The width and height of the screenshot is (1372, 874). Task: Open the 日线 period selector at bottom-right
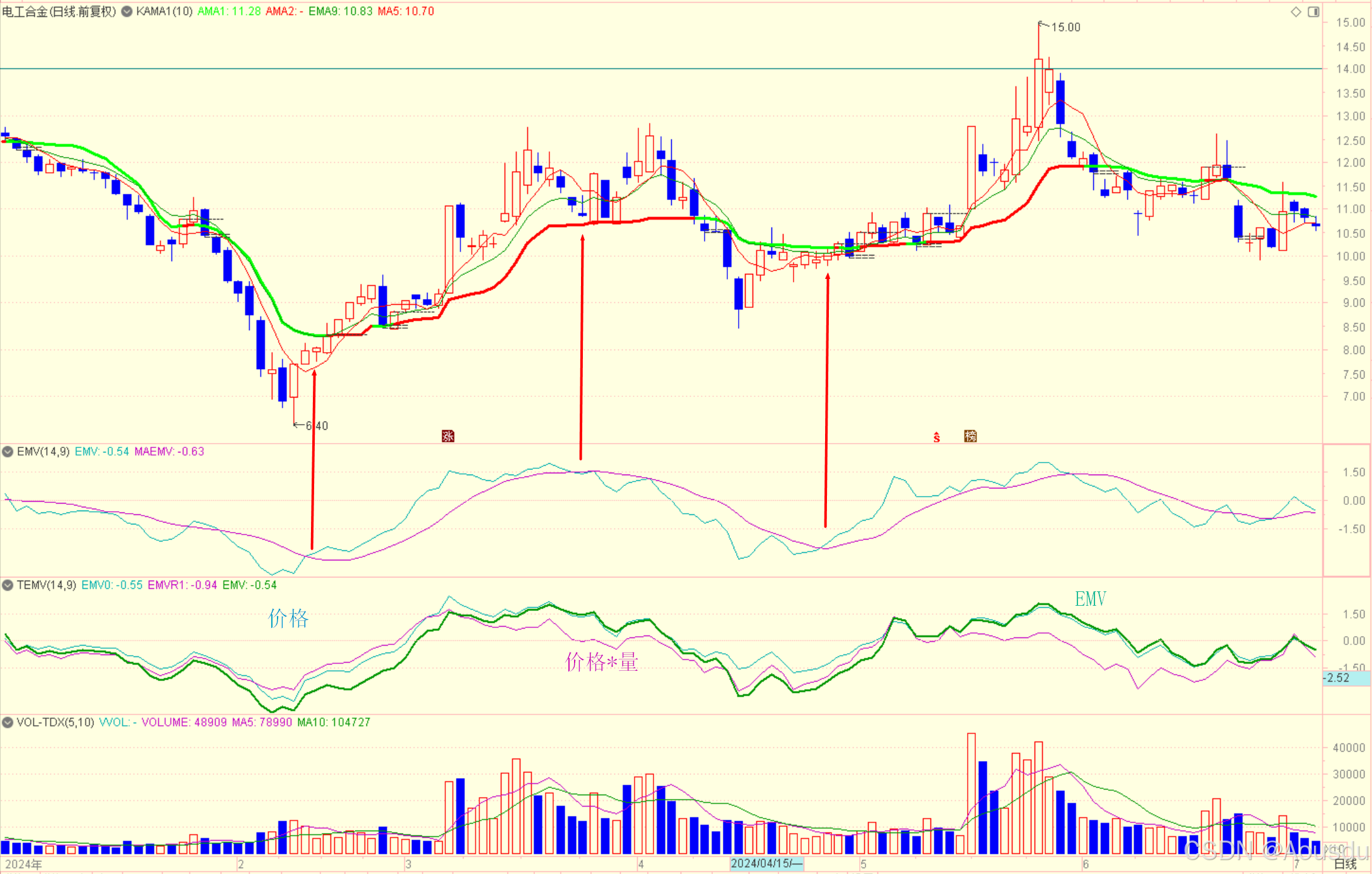pos(1345,864)
